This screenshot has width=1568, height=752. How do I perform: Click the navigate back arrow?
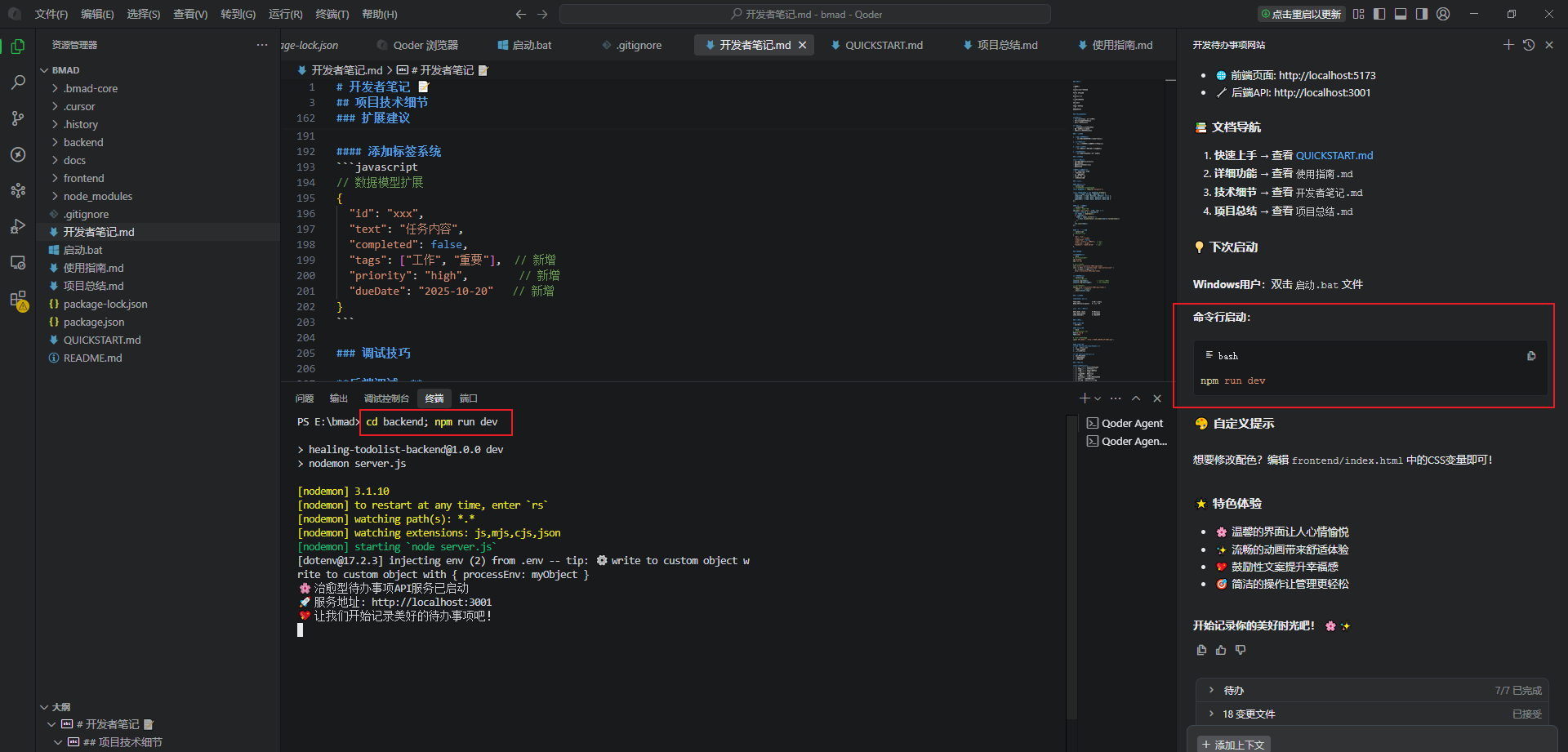[x=521, y=14]
